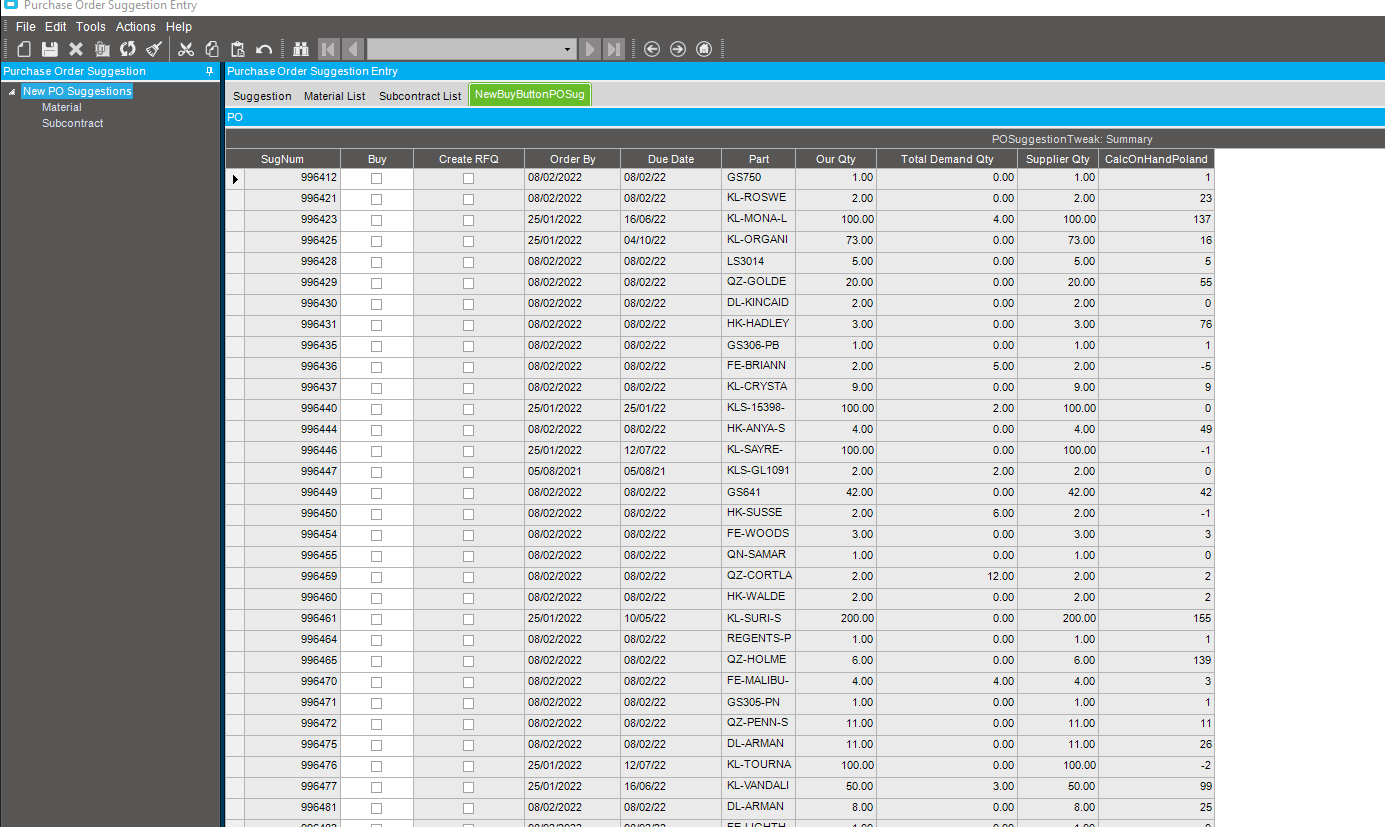
Task: Select the NewBuyButtonPOSug tab
Action: (530, 95)
